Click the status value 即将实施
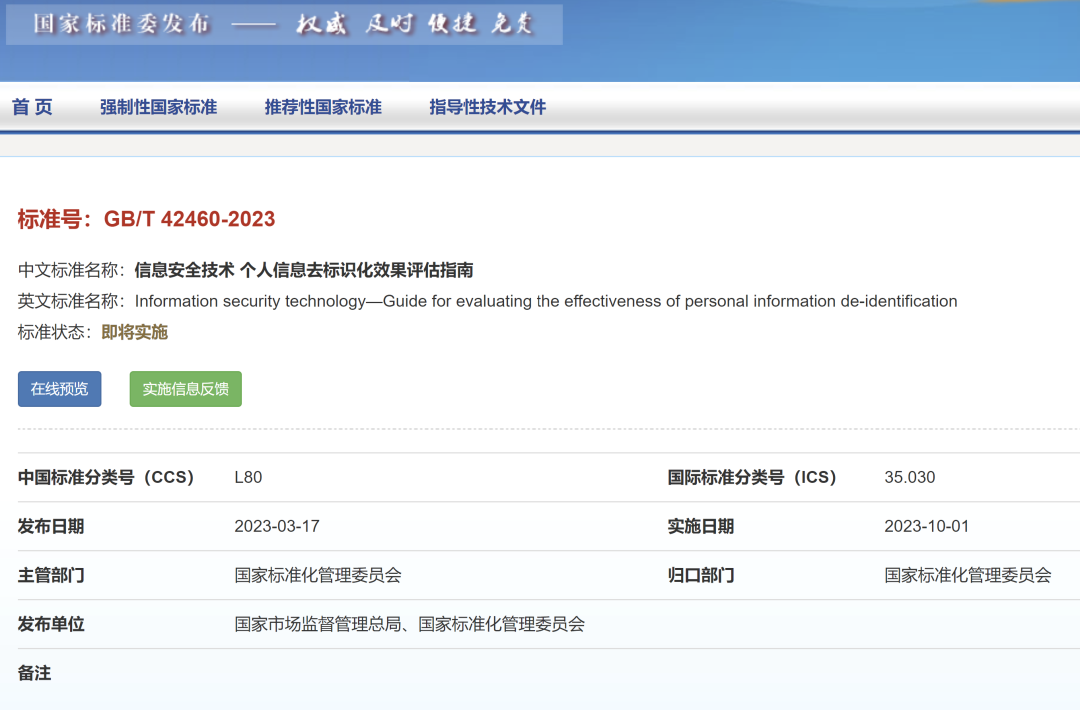Viewport: 1080px width, 710px height. pyautogui.click(x=134, y=333)
